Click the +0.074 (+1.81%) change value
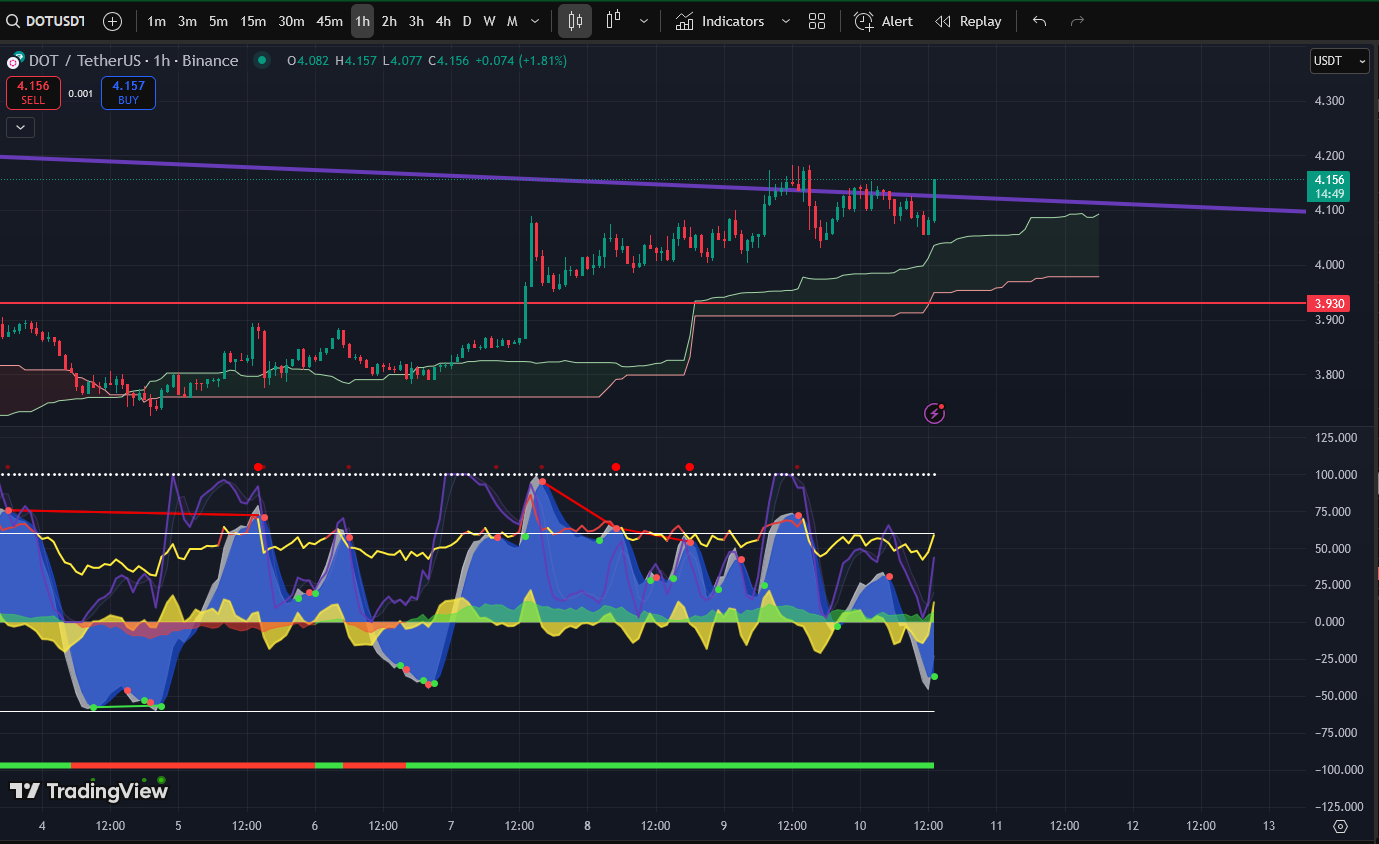This screenshot has height=844, width=1379. point(521,61)
